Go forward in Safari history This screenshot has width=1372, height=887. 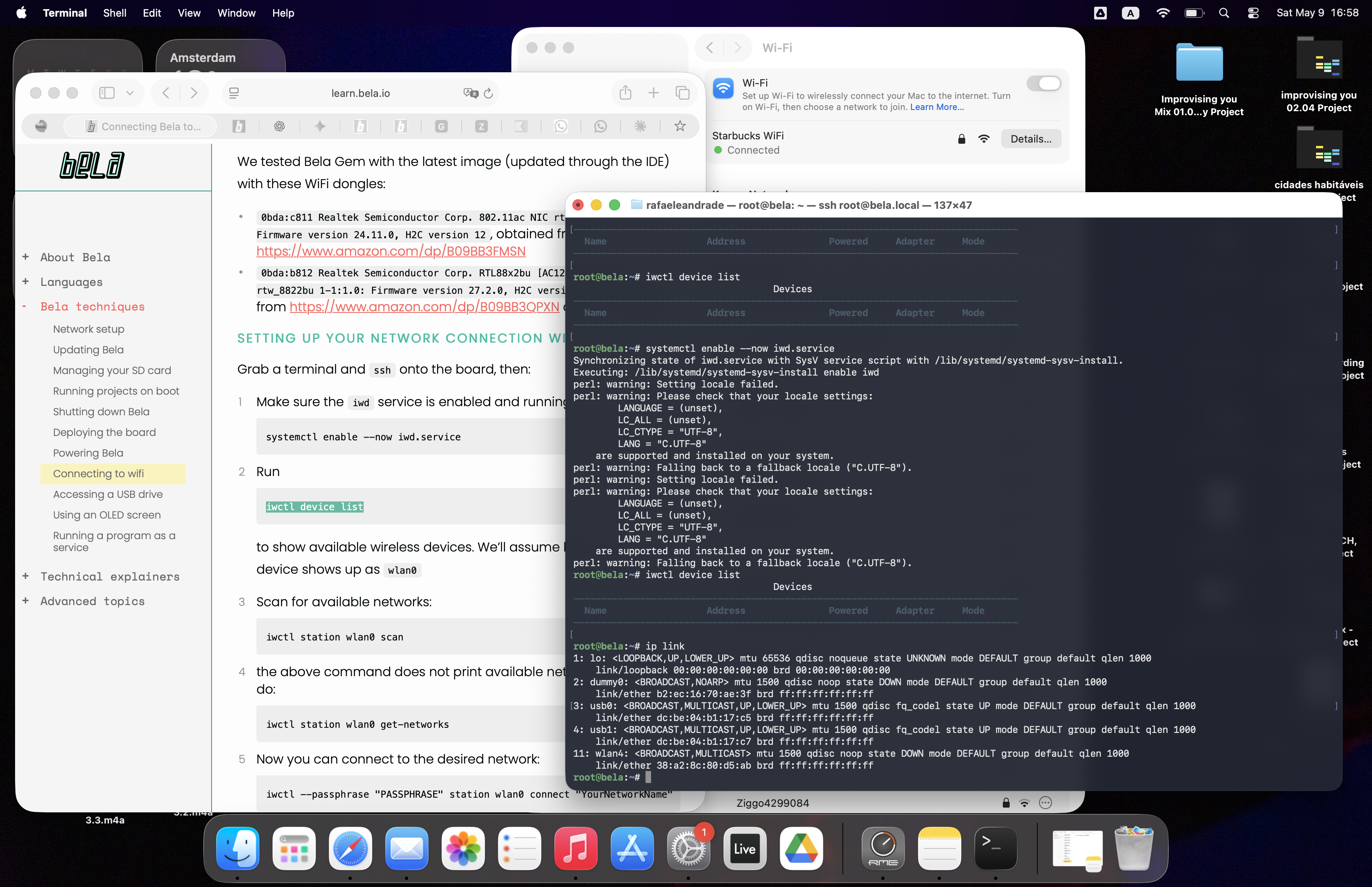click(194, 93)
